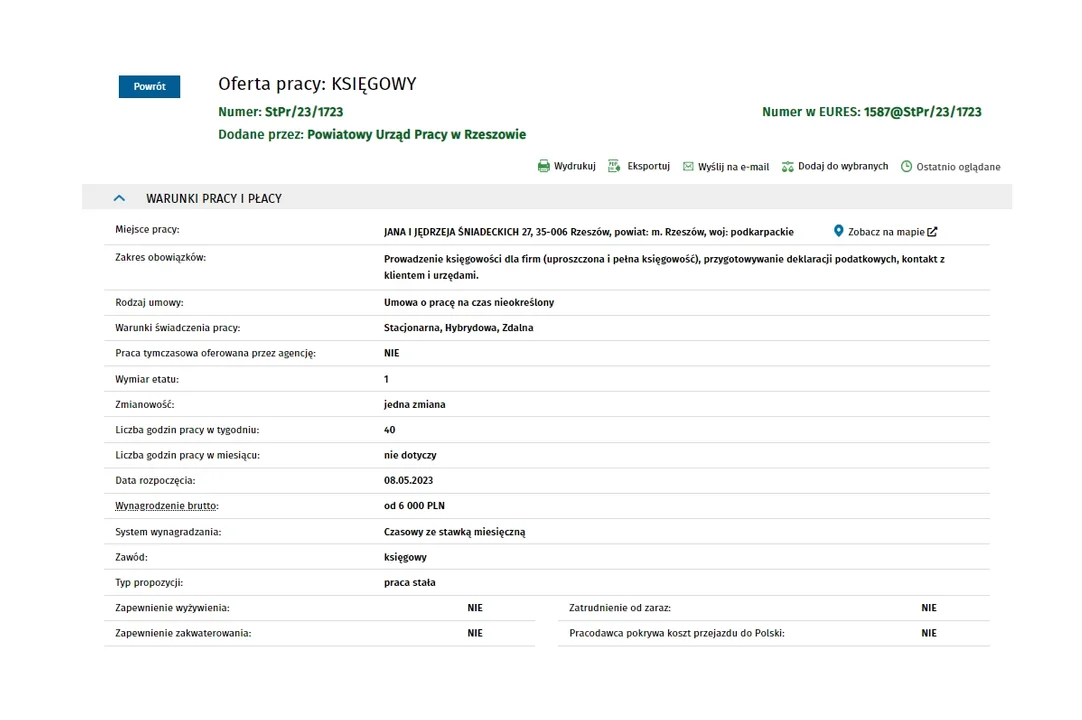The width and height of the screenshot is (1082, 720).
Task: Click the clock icon for Ostatnio oglądane
Action: (907, 166)
